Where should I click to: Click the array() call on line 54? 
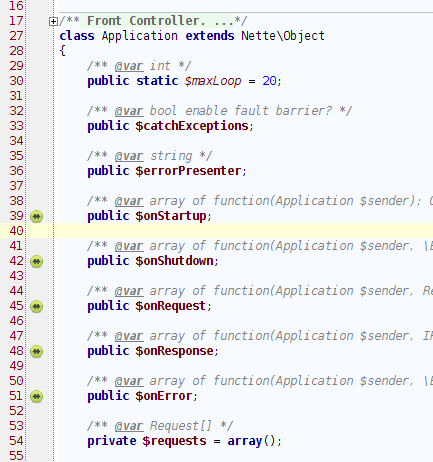click(251, 441)
